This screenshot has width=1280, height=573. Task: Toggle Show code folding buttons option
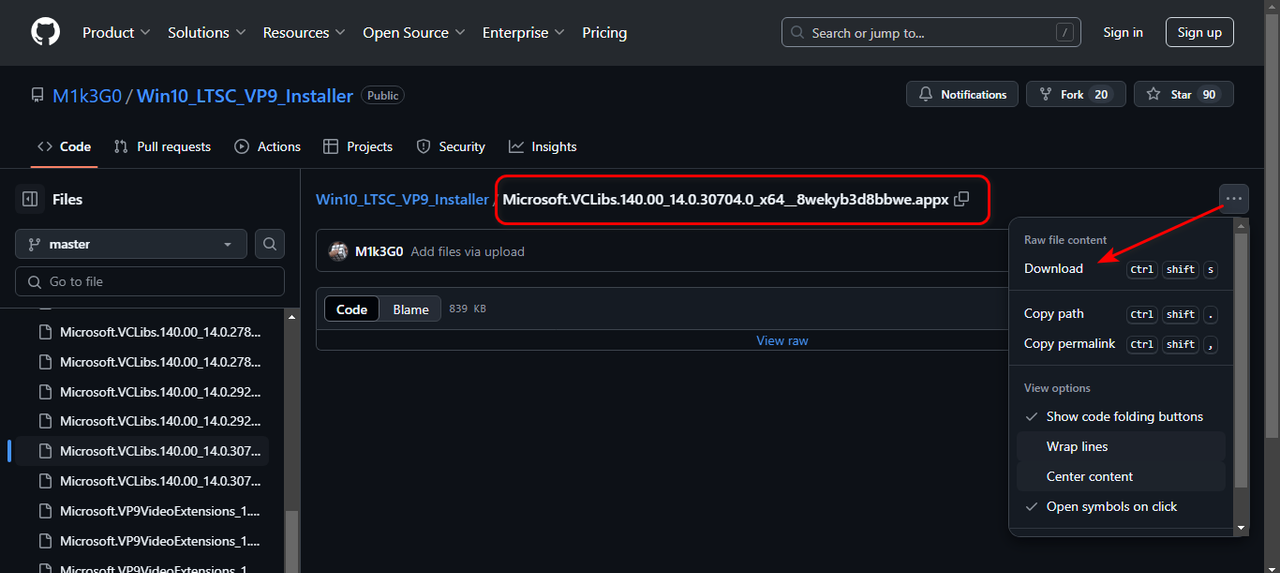click(x=1121, y=417)
